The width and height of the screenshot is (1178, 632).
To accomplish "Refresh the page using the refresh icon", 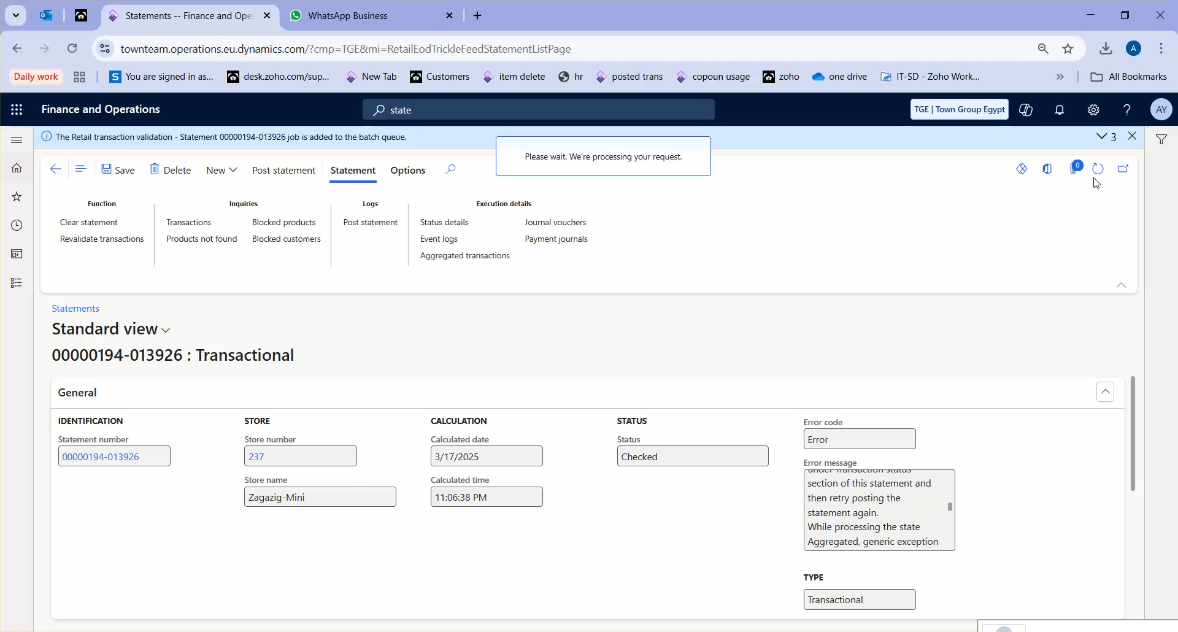I will pyautogui.click(x=1098, y=169).
